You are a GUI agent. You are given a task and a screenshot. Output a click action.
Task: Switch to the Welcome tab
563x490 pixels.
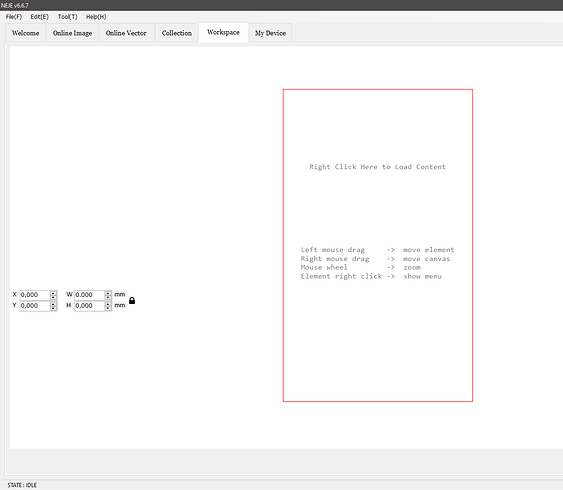25,33
